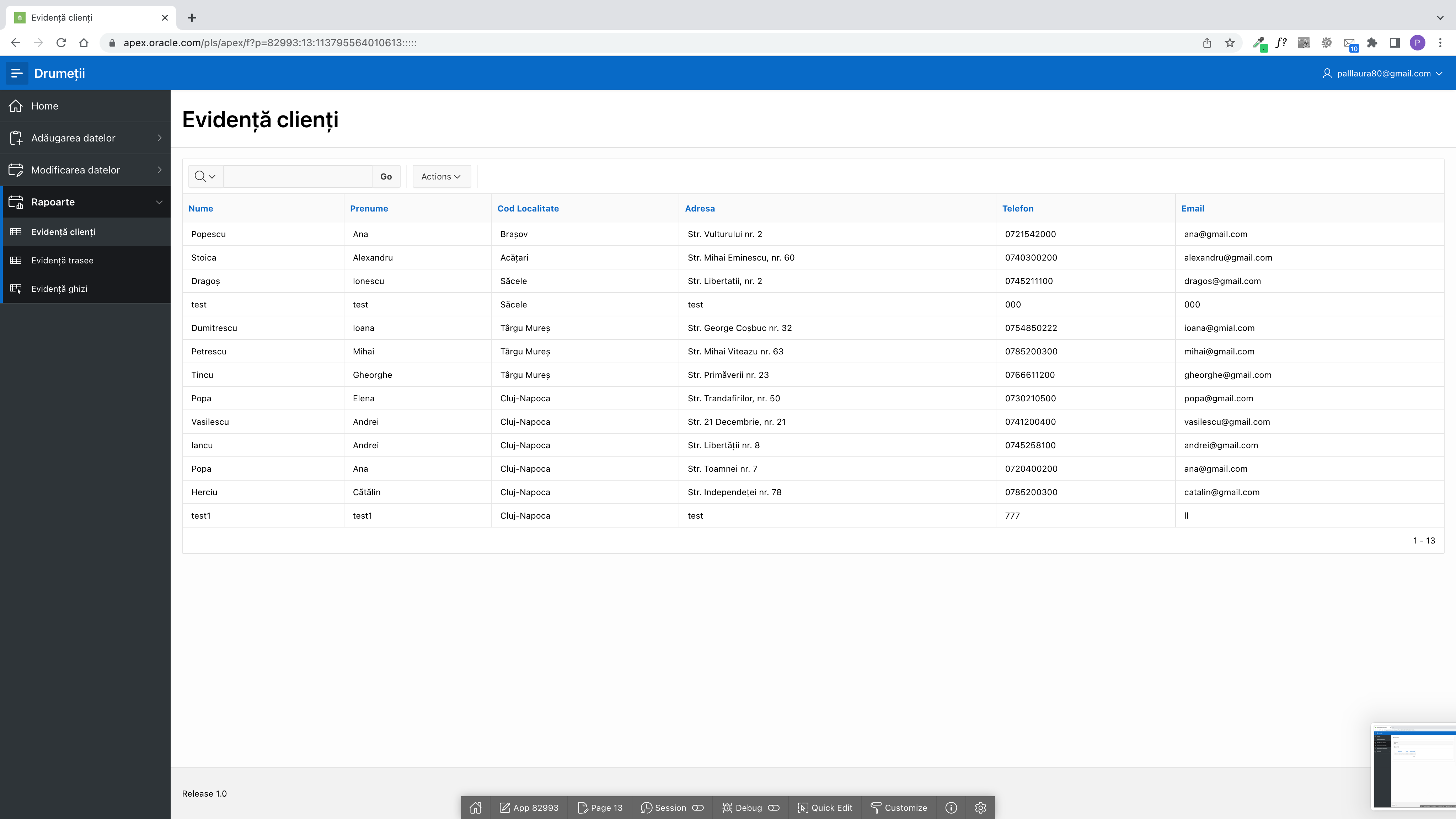Screen dimensions: 1456x819
Task: Open developer toolbar settings gear
Action: (x=980, y=807)
